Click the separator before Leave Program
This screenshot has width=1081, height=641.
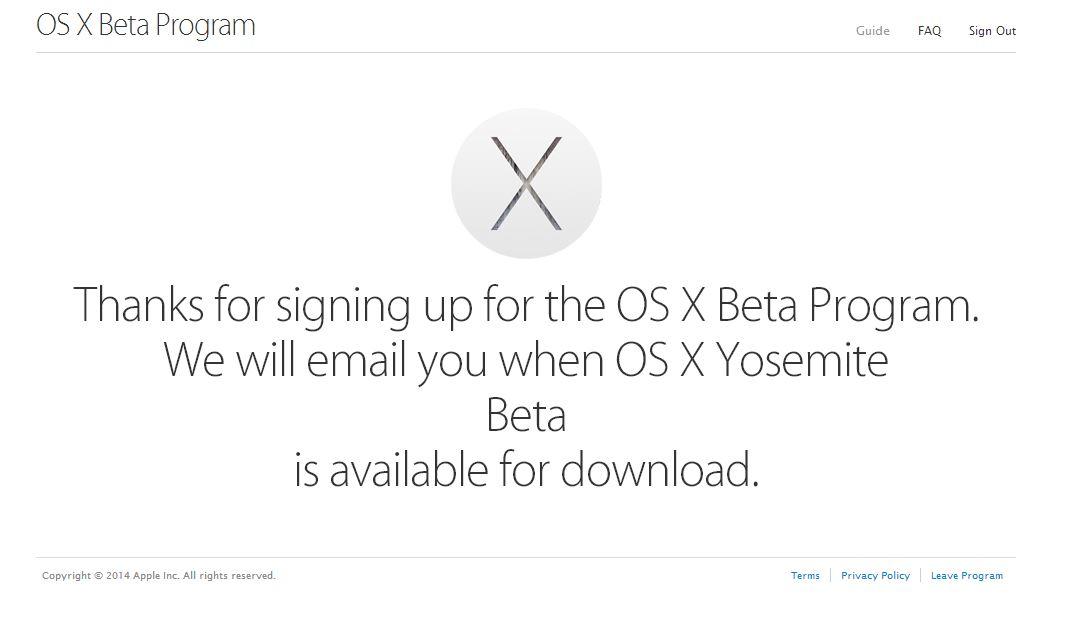coord(920,576)
